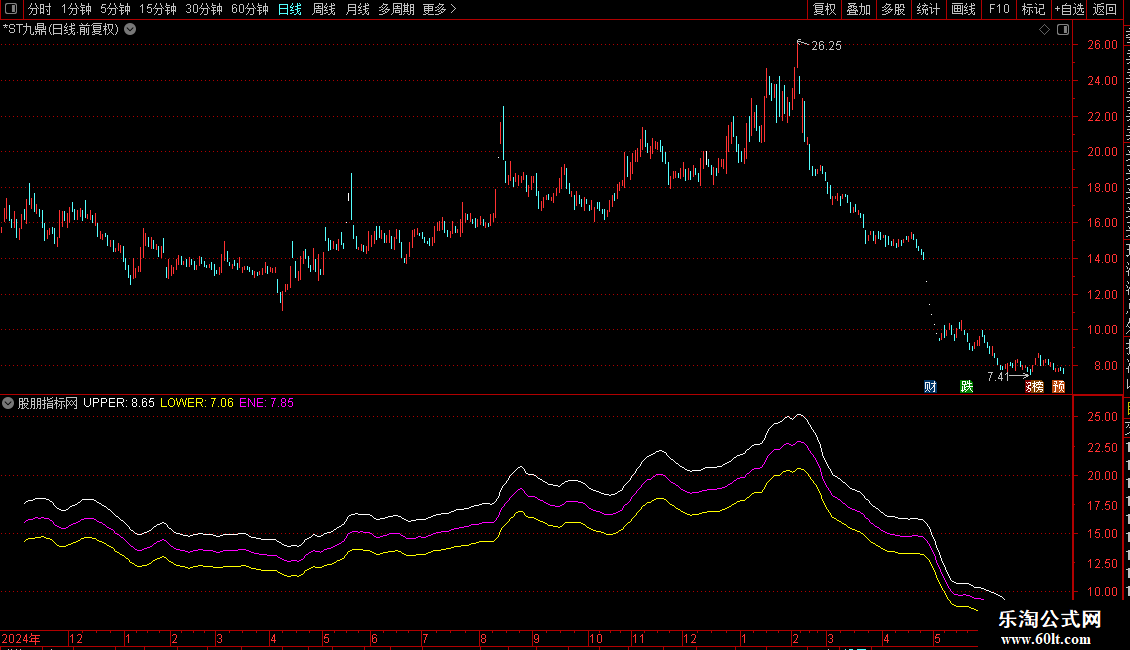1130x650 pixels.
Task: Expand the 更多 periods menu
Action: coord(440,9)
